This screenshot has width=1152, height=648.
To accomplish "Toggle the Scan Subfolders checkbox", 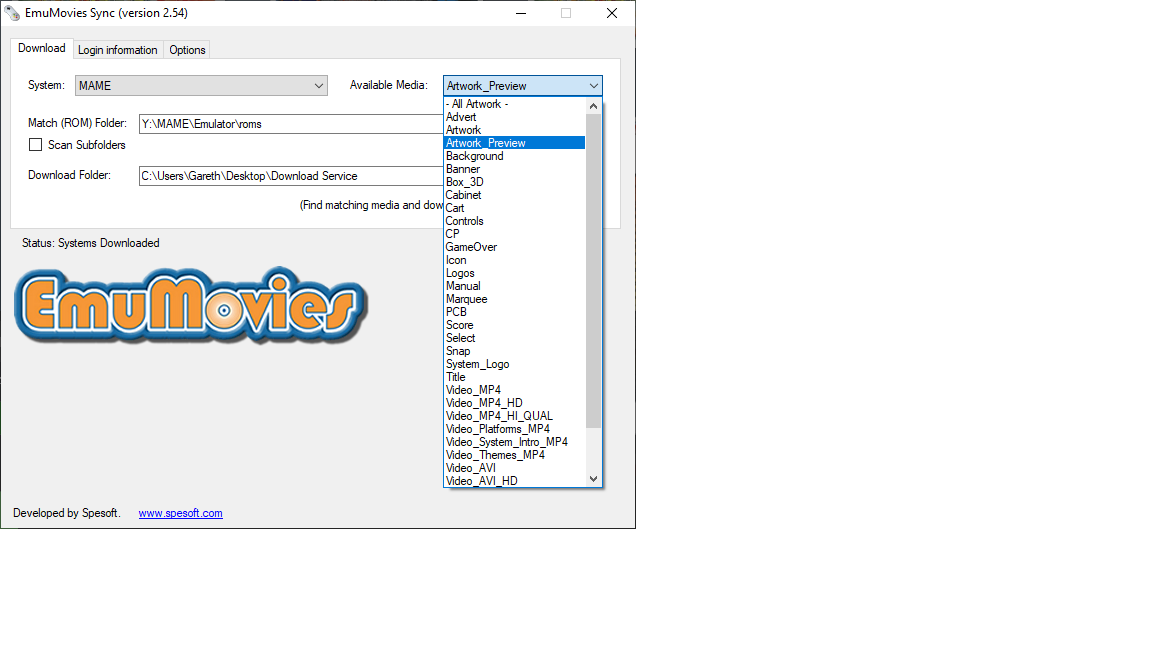I will (35, 145).
